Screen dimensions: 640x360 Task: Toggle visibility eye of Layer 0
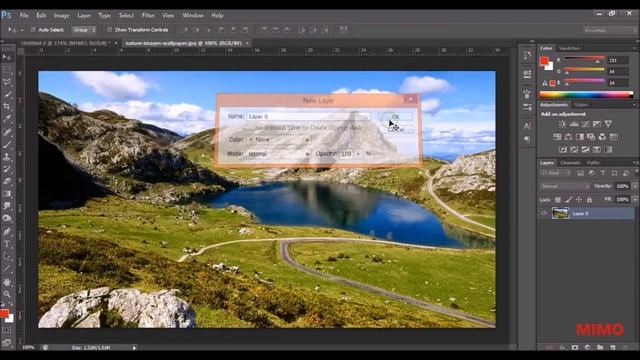tap(544, 213)
